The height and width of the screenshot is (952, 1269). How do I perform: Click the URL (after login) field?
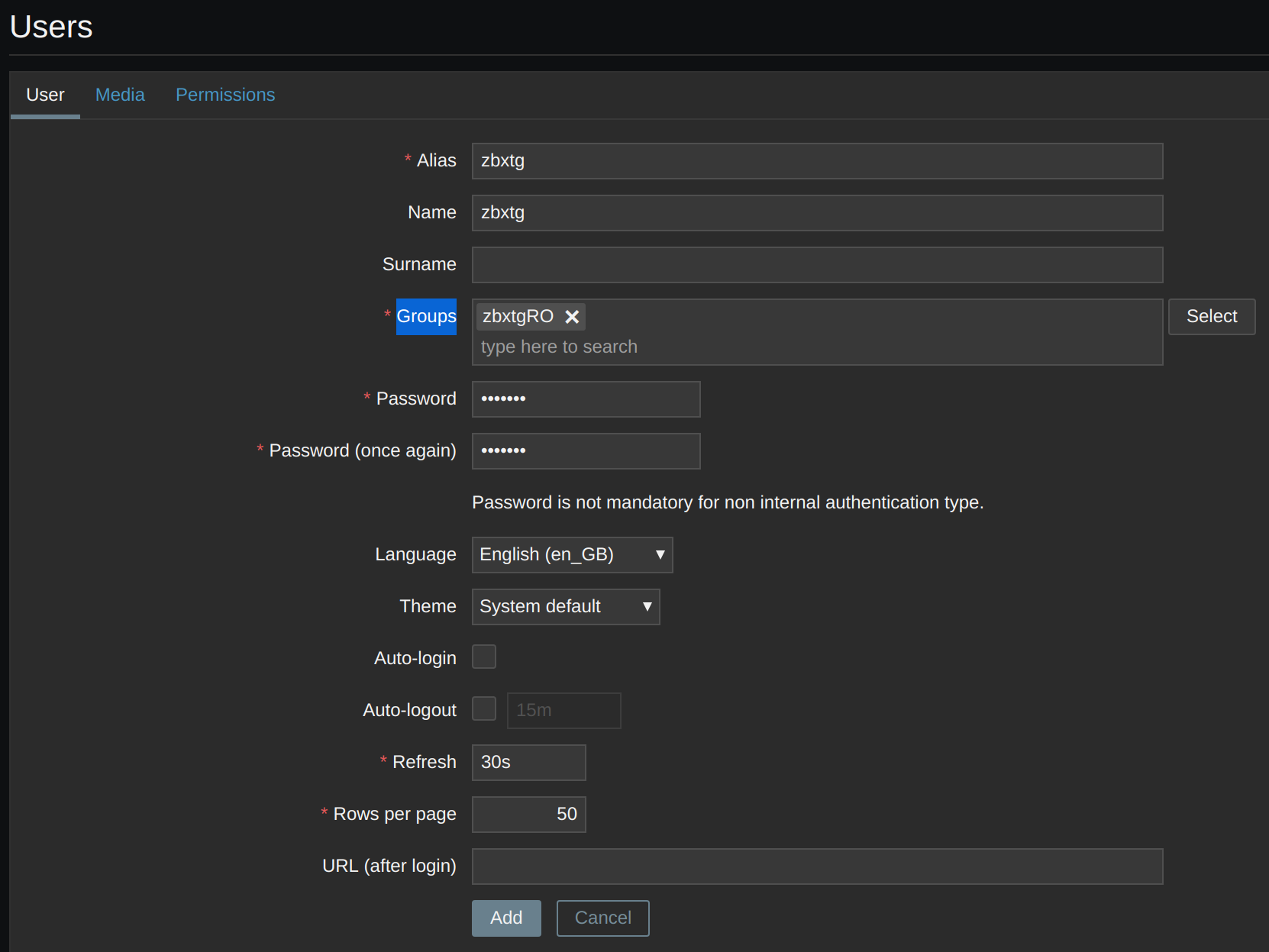[817, 866]
